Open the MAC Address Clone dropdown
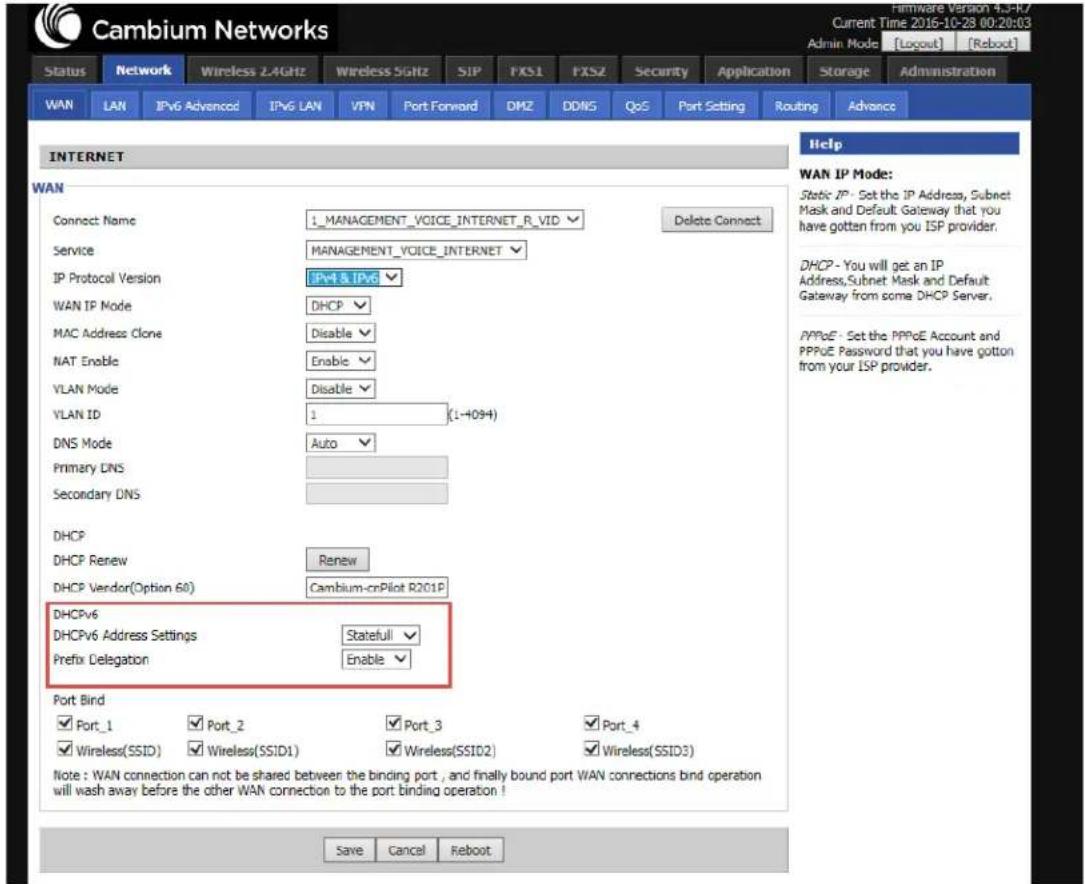 click(x=340, y=333)
